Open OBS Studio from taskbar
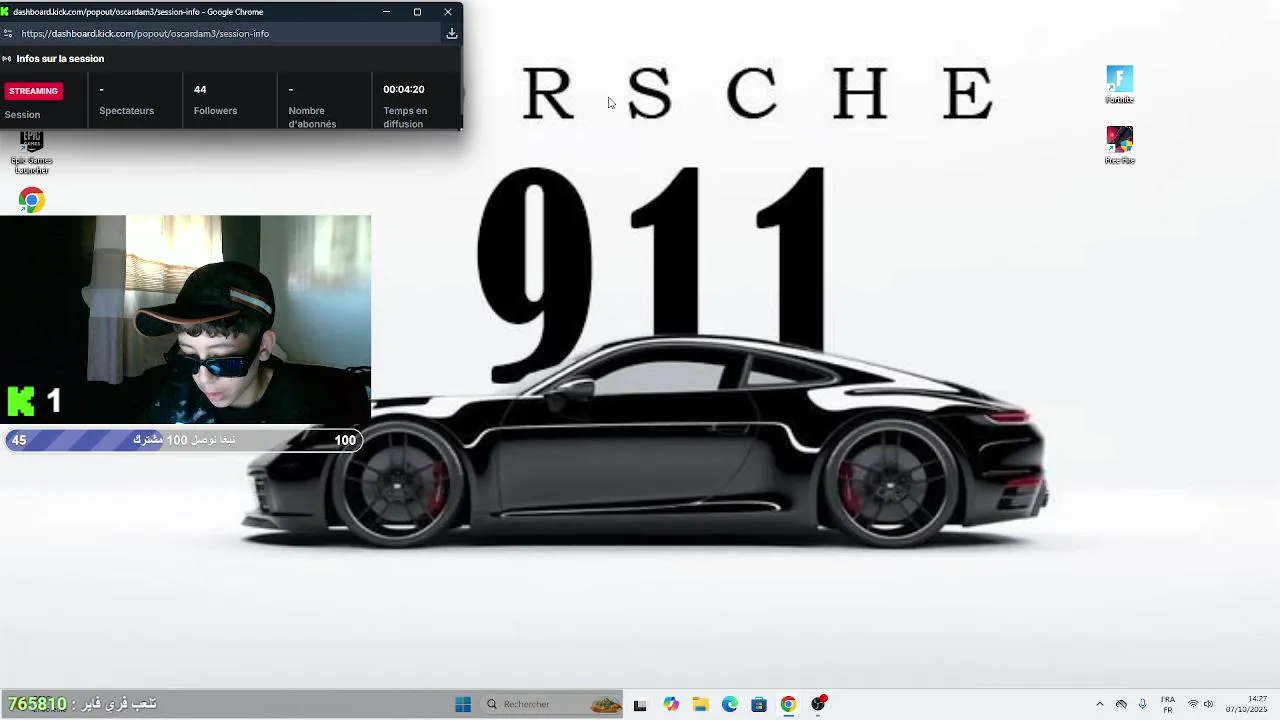The height and width of the screenshot is (720, 1280). pyautogui.click(x=818, y=704)
